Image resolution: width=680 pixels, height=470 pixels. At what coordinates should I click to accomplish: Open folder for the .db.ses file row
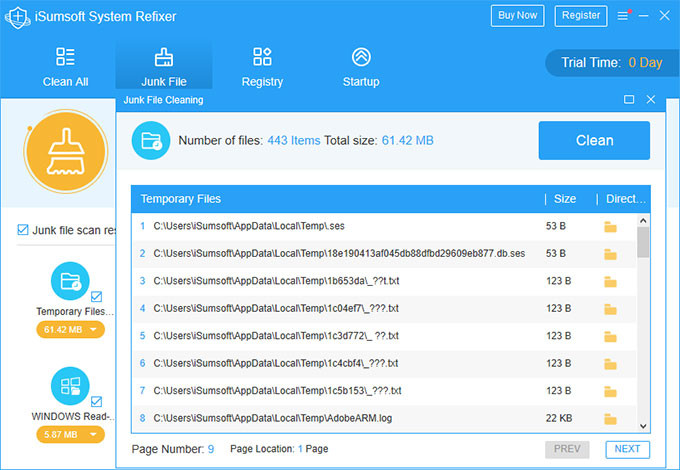point(610,254)
